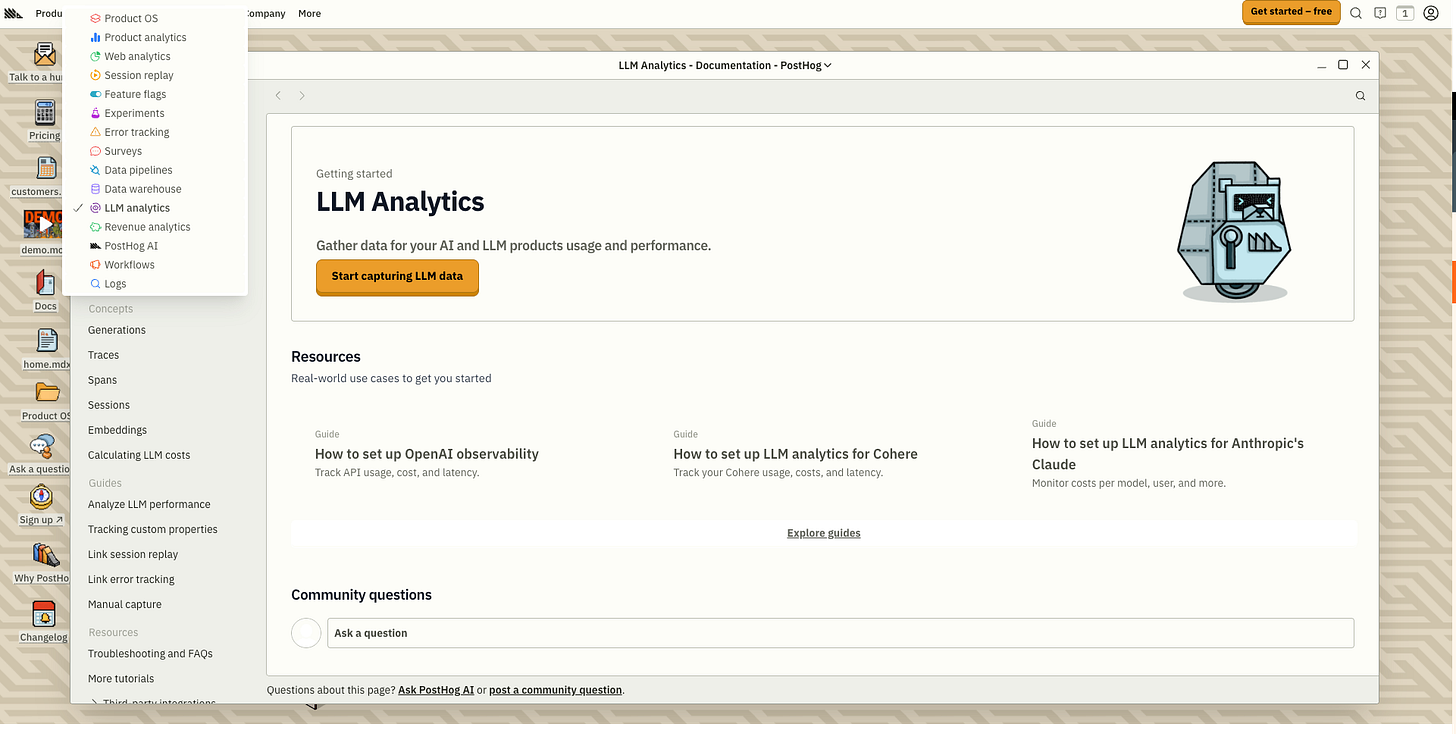This screenshot has height=734, width=1456.
Task: Open the Anthropic's Claude analytics guide
Action: [1168, 454]
